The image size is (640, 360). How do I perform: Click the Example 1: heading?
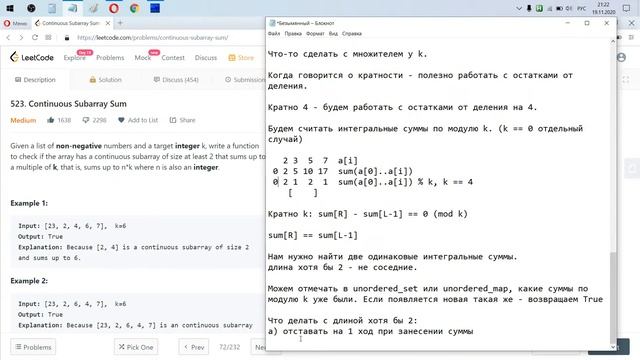point(29,203)
